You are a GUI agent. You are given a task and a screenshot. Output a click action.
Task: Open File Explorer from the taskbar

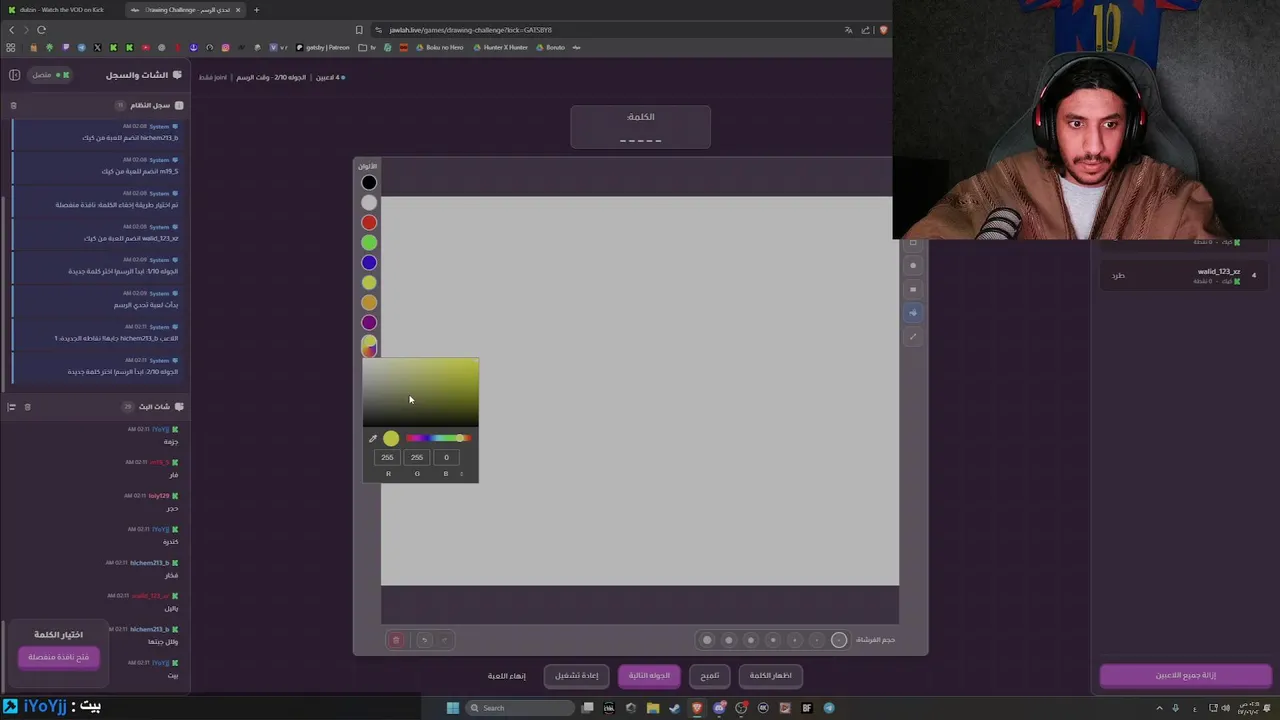click(x=653, y=708)
